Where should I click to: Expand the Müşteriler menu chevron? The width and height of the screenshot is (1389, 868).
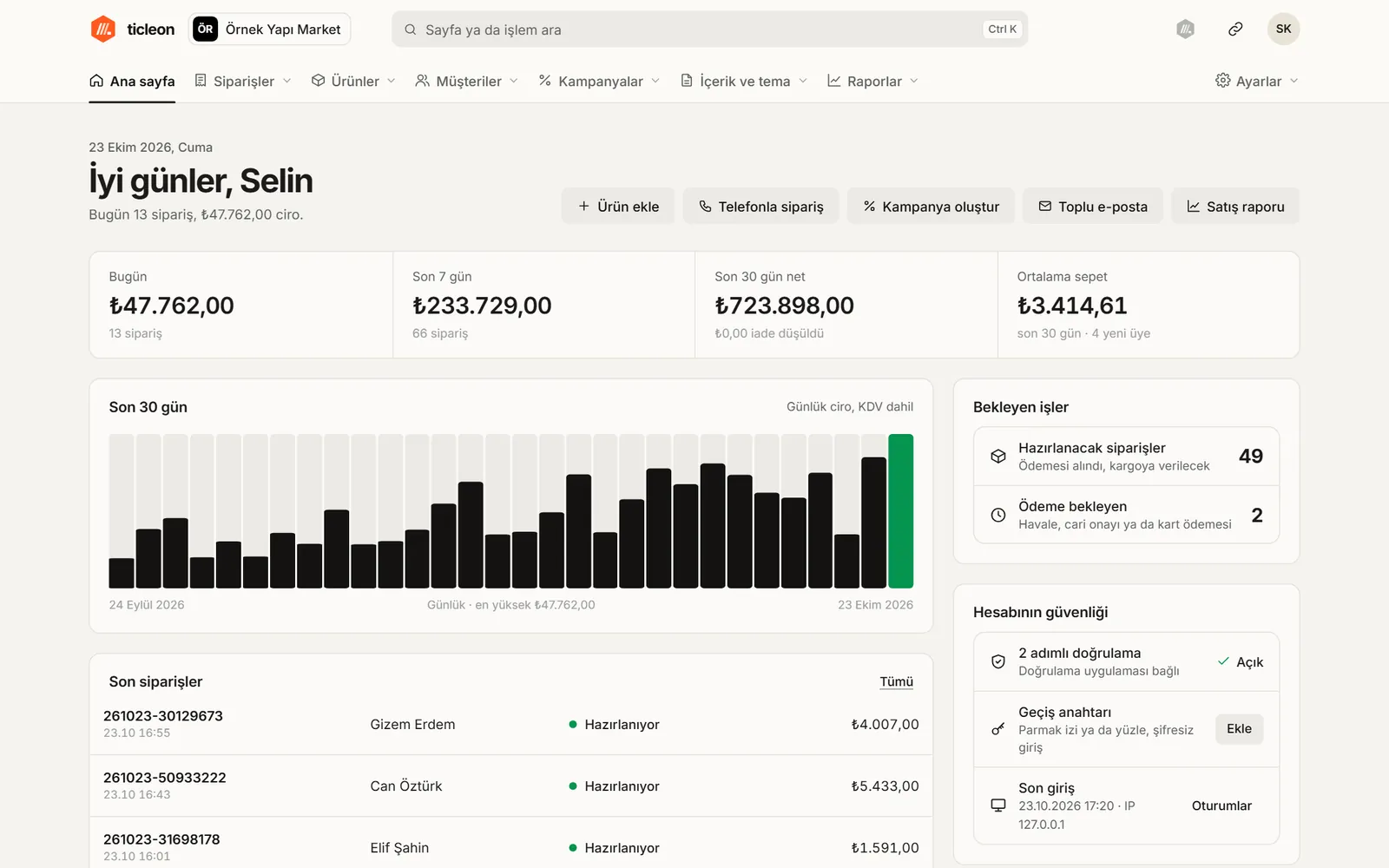514,81
